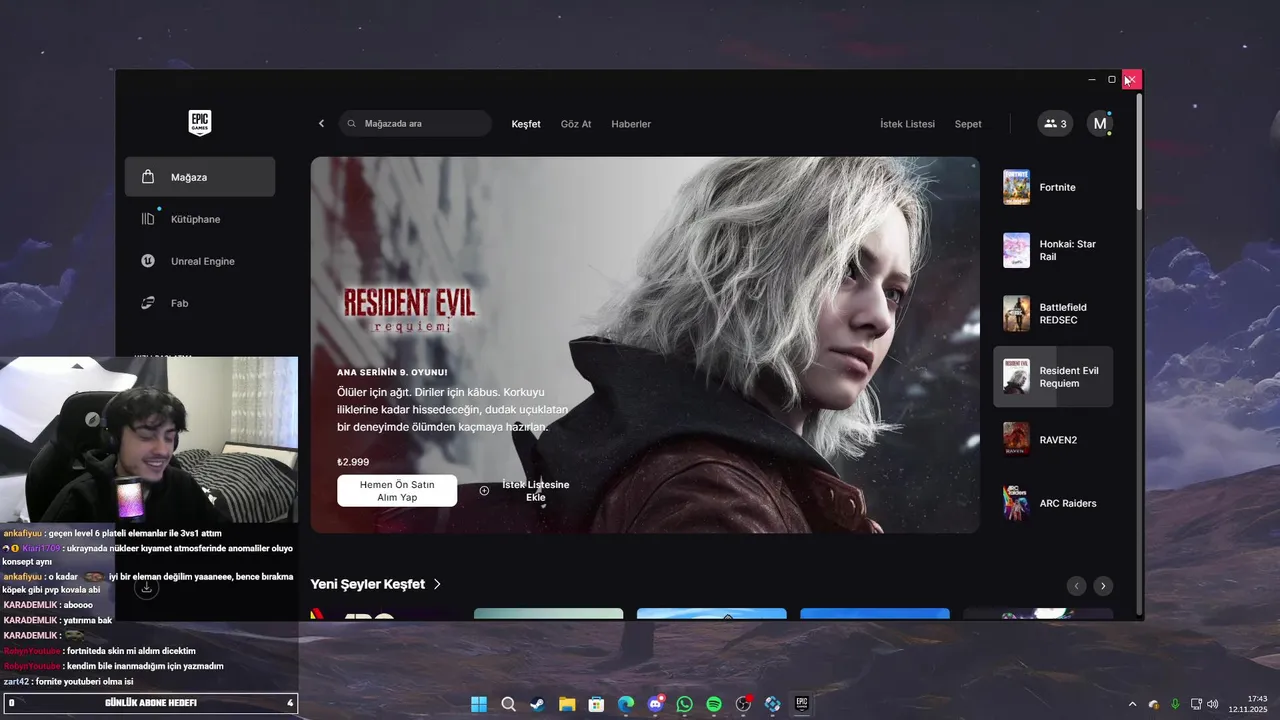
Task: Select RAVEN2 in the featured list
Action: pos(1053,440)
